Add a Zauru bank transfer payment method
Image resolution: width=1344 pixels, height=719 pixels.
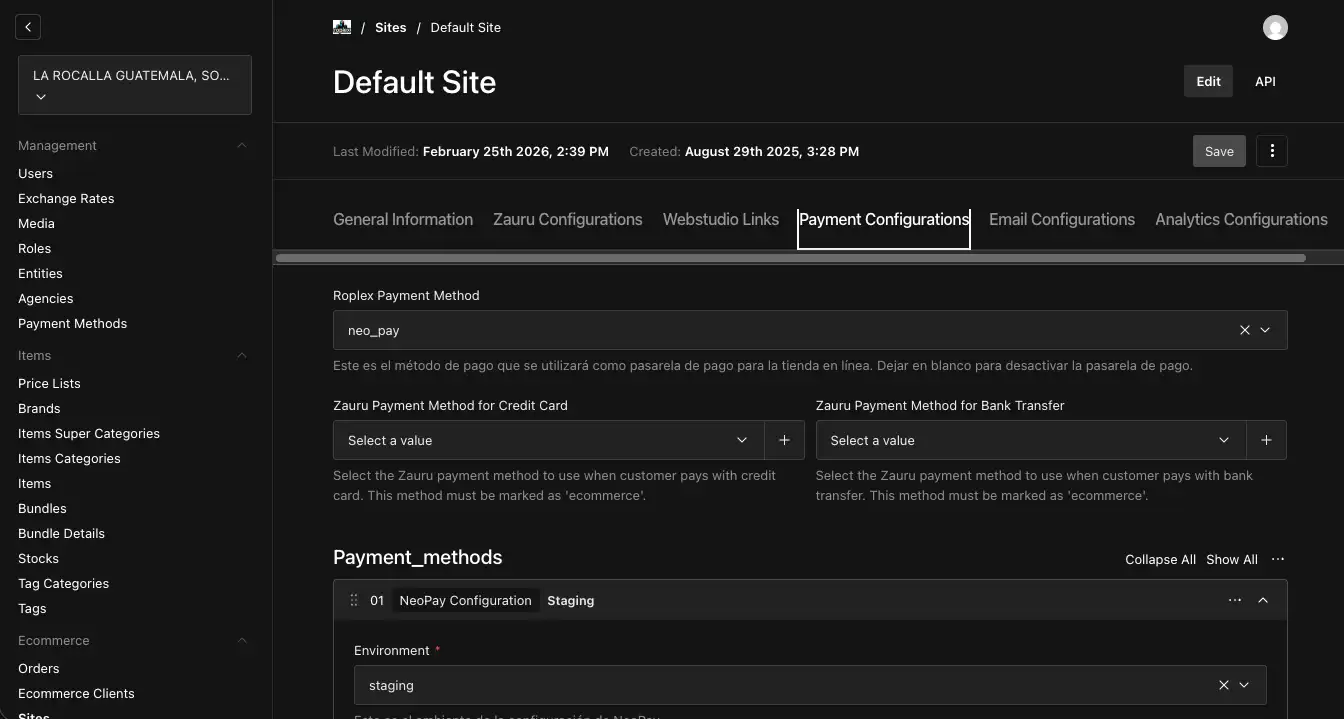1266,440
